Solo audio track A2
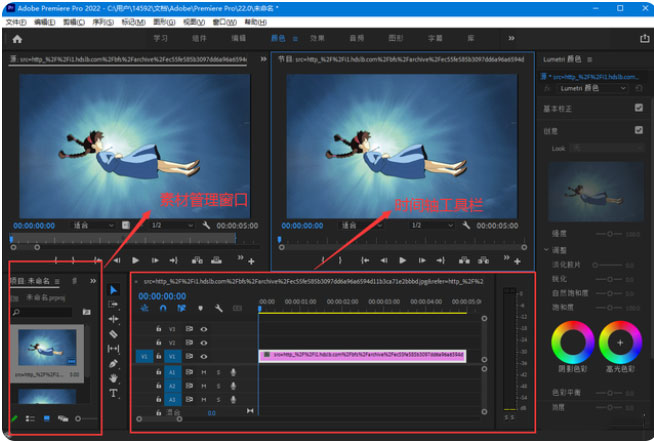Image resolution: width=654 pixels, height=442 pixels. [x=219, y=386]
